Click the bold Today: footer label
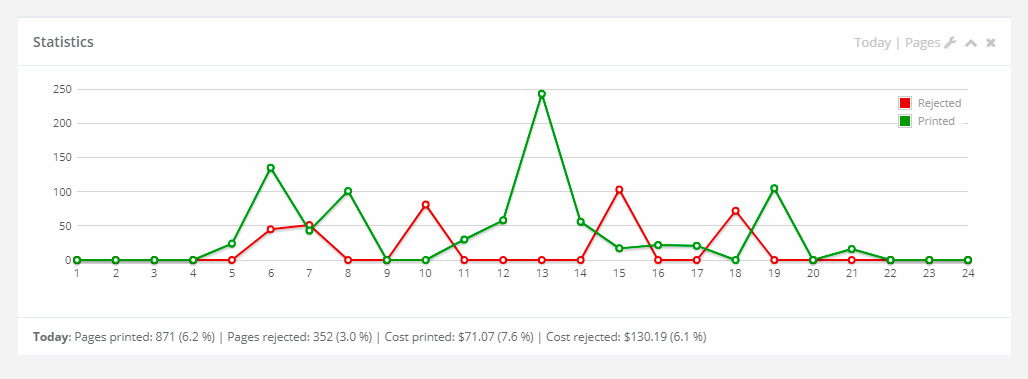 52,338
